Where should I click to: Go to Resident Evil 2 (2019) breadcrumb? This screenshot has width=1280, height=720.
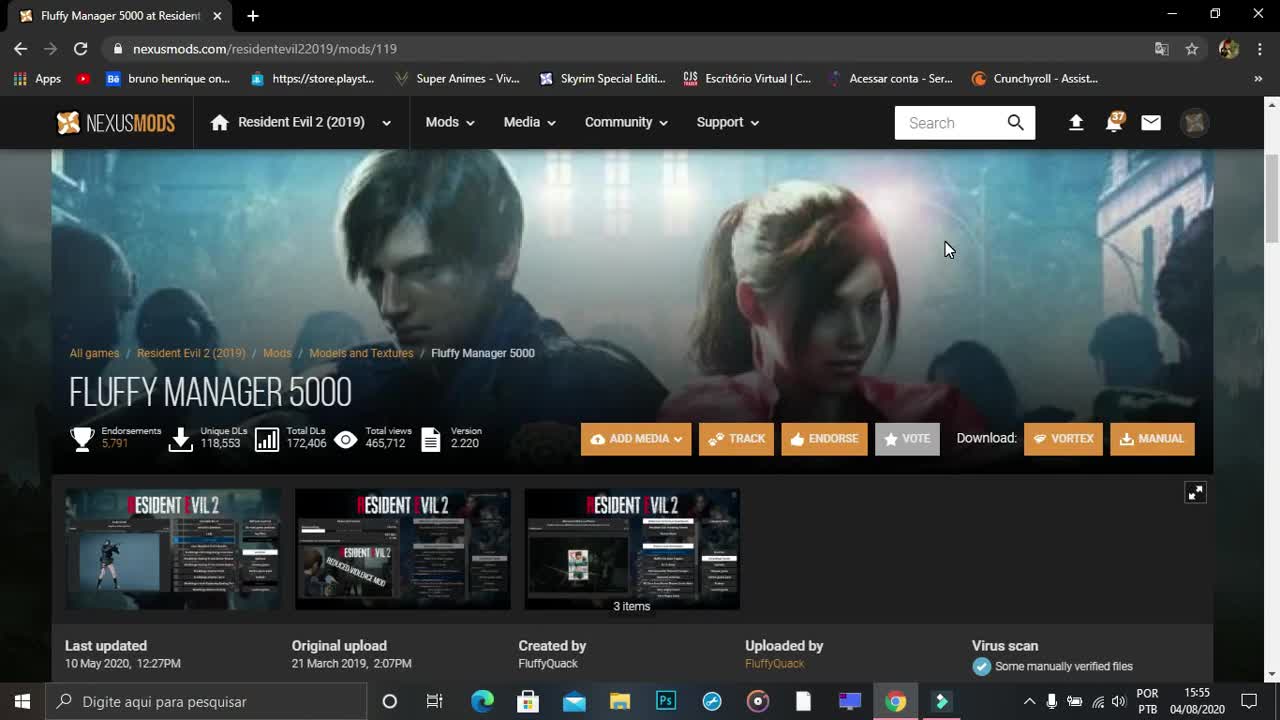pyautogui.click(x=191, y=353)
